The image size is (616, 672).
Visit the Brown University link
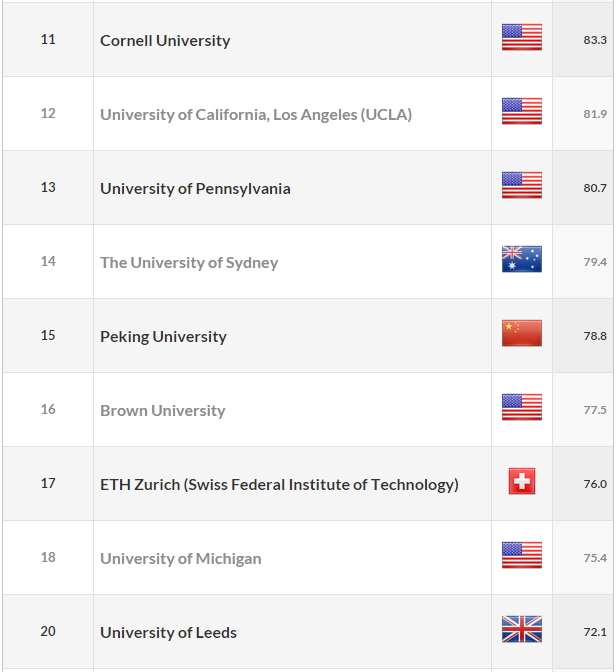tap(162, 411)
